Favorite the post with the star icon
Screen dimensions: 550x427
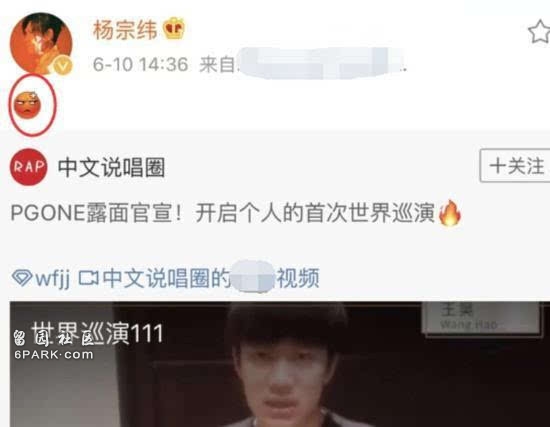click(539, 32)
